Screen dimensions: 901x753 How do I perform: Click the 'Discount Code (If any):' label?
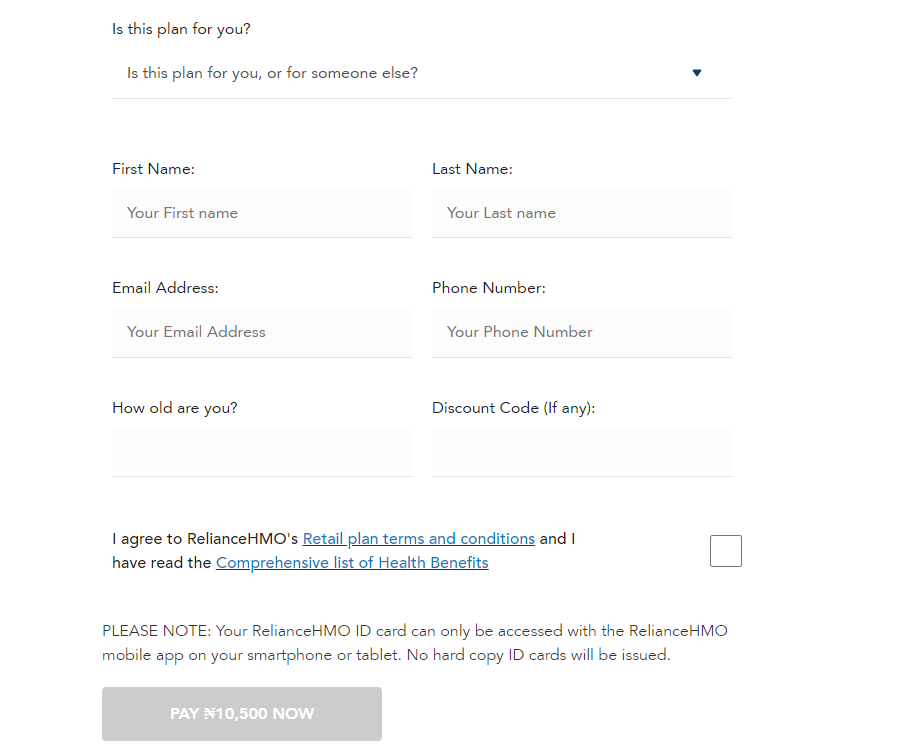pos(514,408)
